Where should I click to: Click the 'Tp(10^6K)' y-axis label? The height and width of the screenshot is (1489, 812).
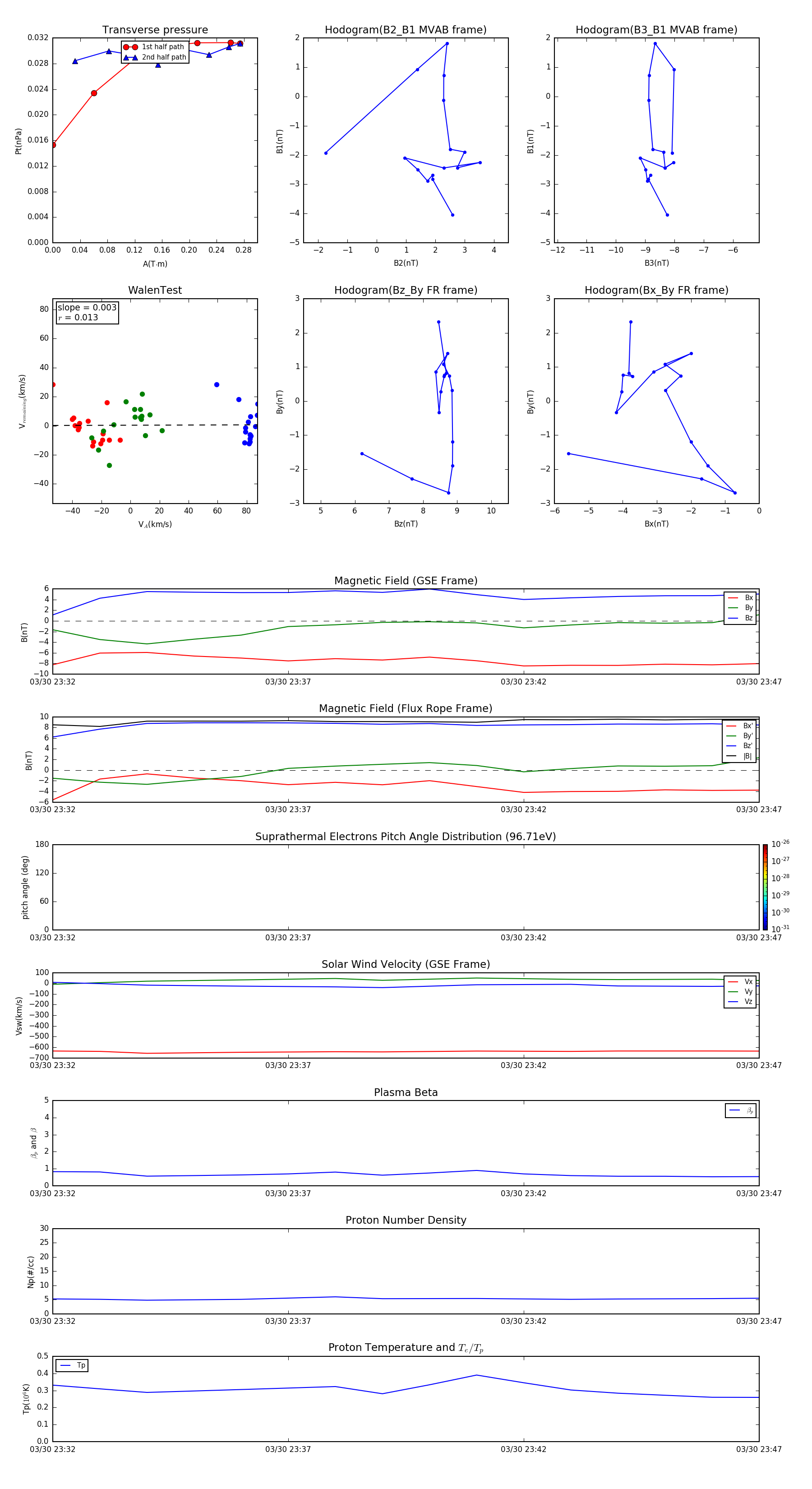(26, 1399)
